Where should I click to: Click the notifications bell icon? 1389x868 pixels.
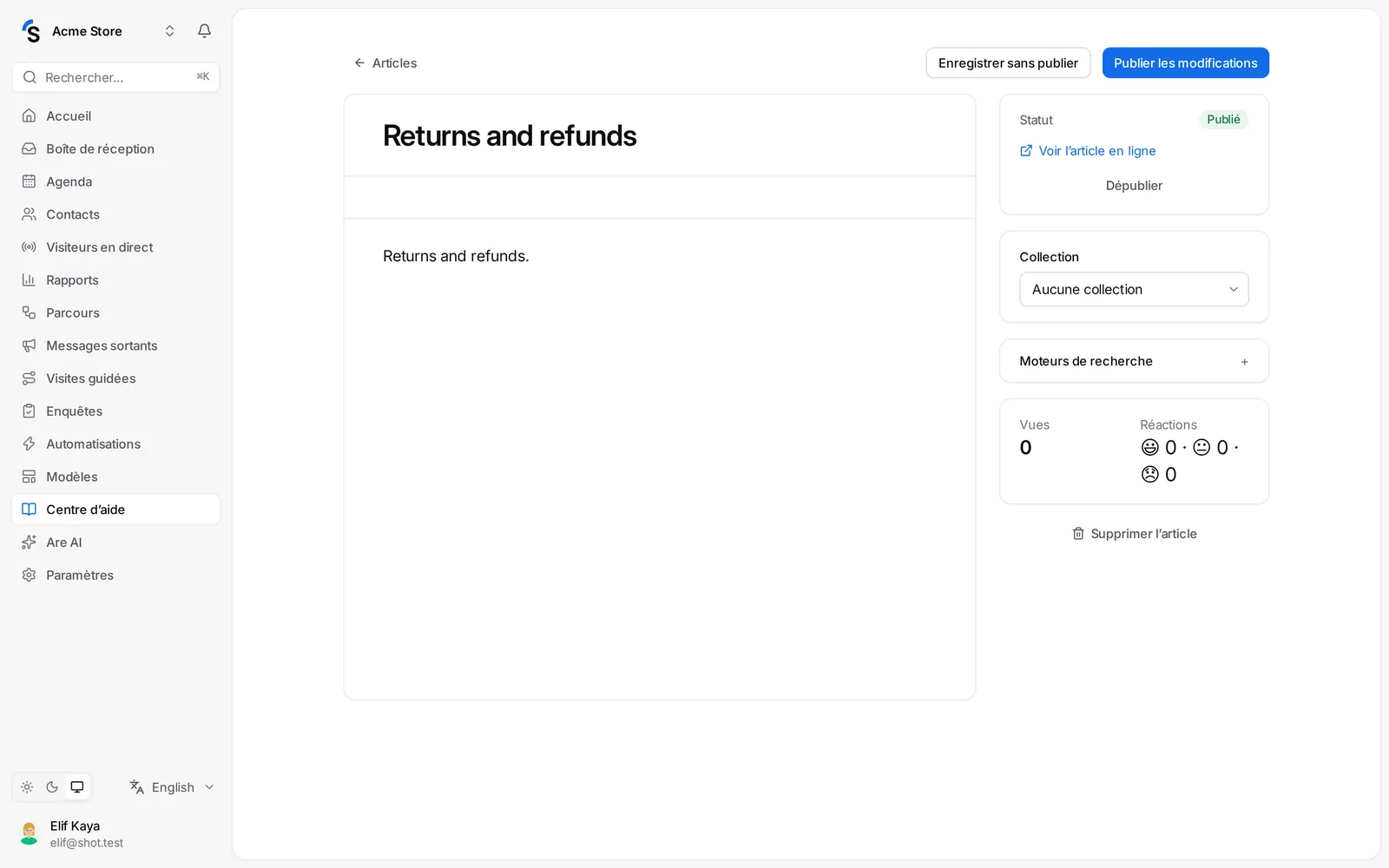coord(204,31)
